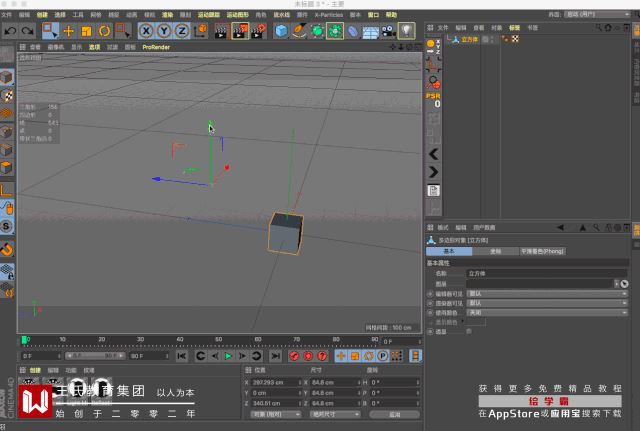Open the spline pen tool
The image size is (640, 431).
tap(299, 31)
